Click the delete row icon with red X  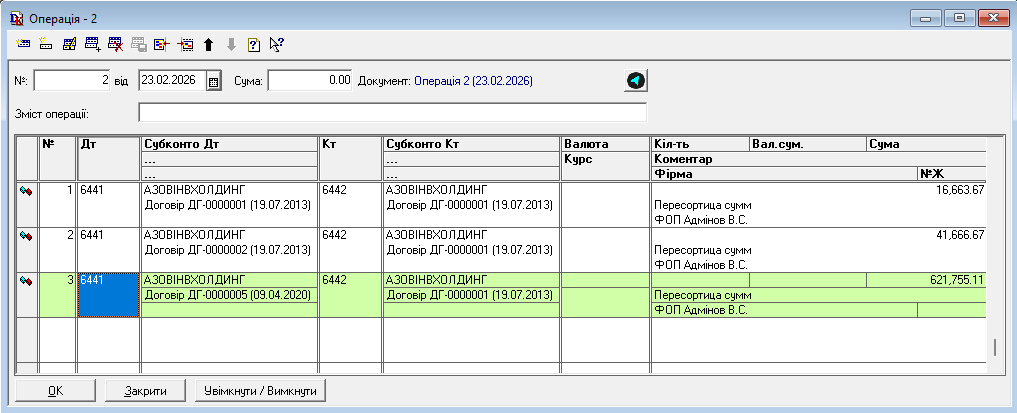116,44
